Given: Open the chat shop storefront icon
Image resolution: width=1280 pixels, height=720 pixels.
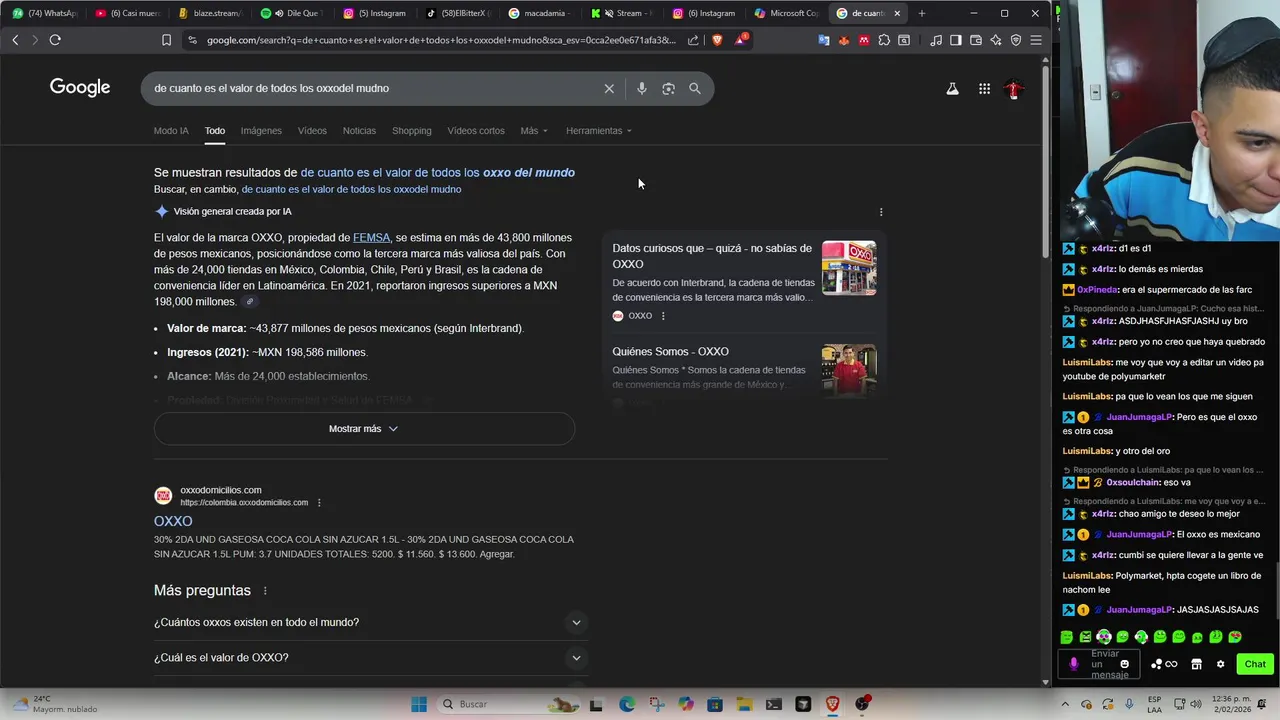Looking at the screenshot, I should (x=1196, y=664).
